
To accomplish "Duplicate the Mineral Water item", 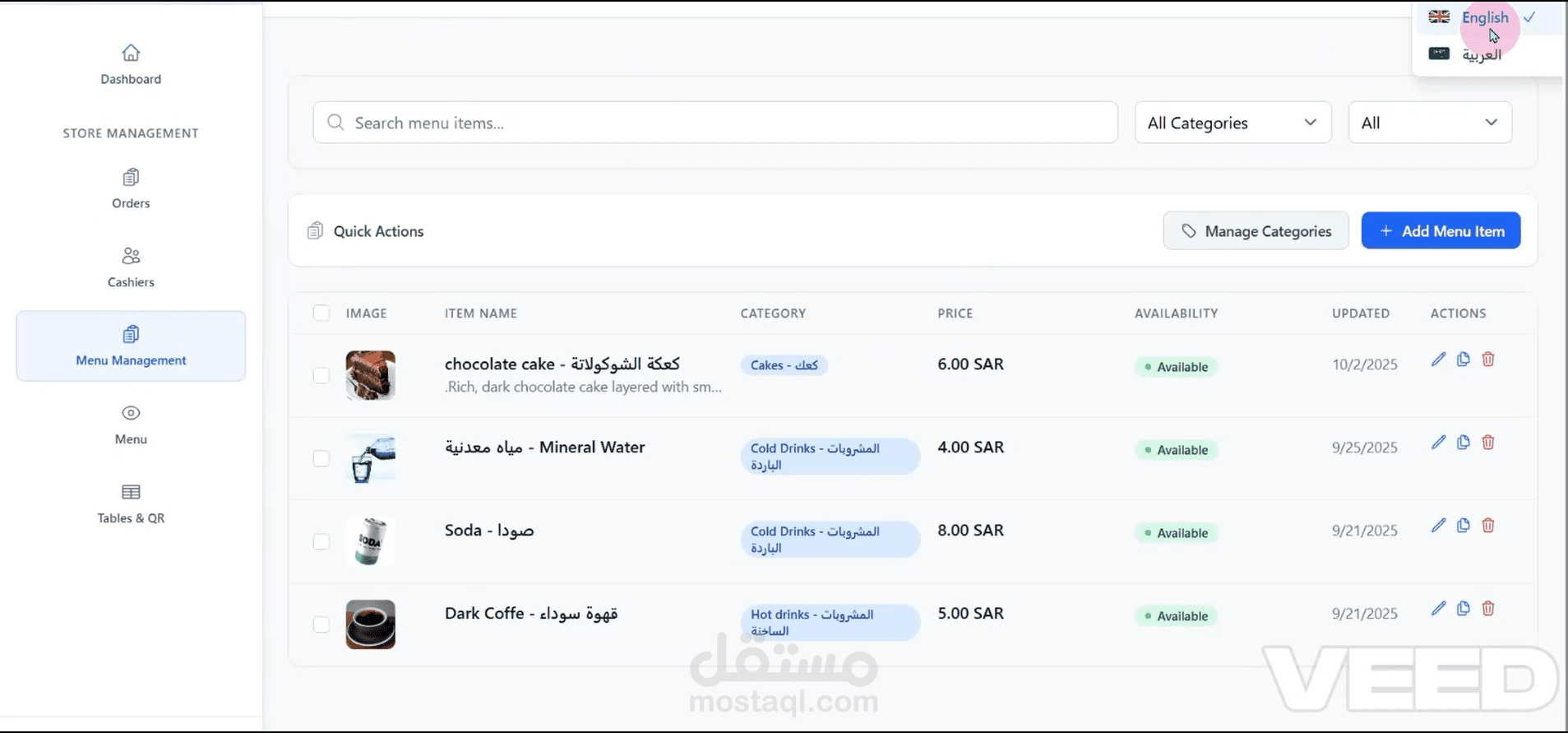I will [1463, 443].
